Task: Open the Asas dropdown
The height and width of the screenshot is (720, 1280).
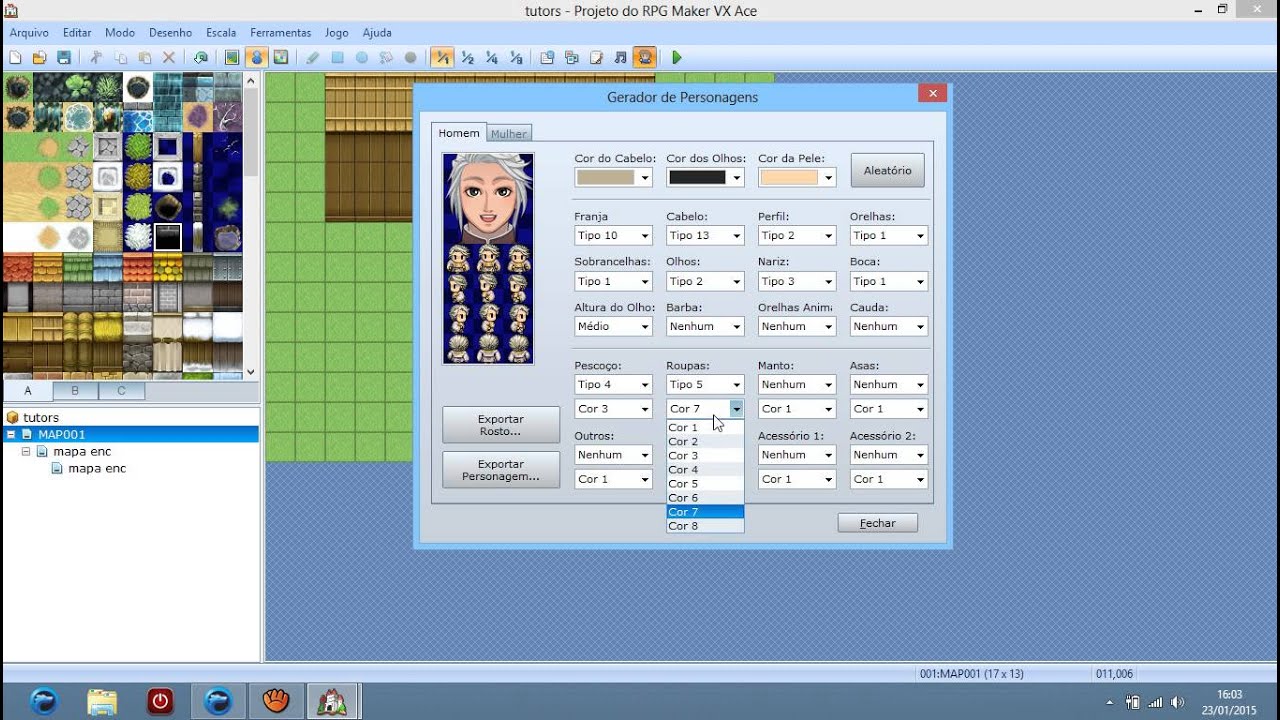Action: tap(889, 385)
